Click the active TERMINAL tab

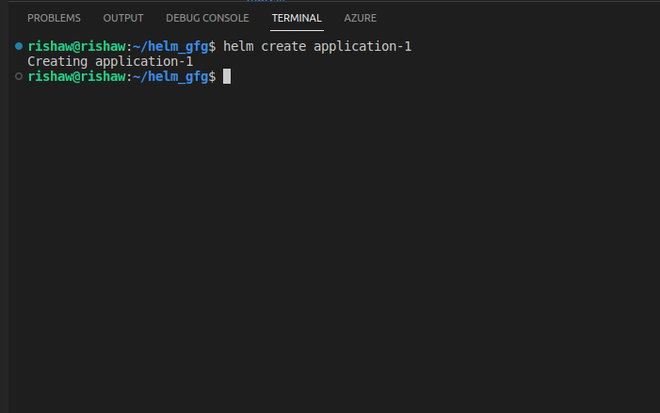pos(297,18)
